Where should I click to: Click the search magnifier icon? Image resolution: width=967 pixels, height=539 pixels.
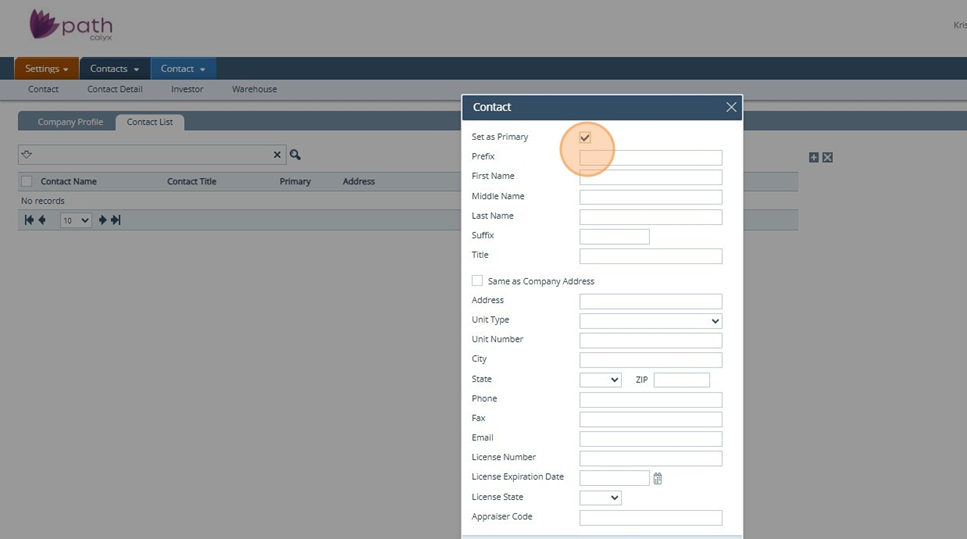[x=295, y=155]
